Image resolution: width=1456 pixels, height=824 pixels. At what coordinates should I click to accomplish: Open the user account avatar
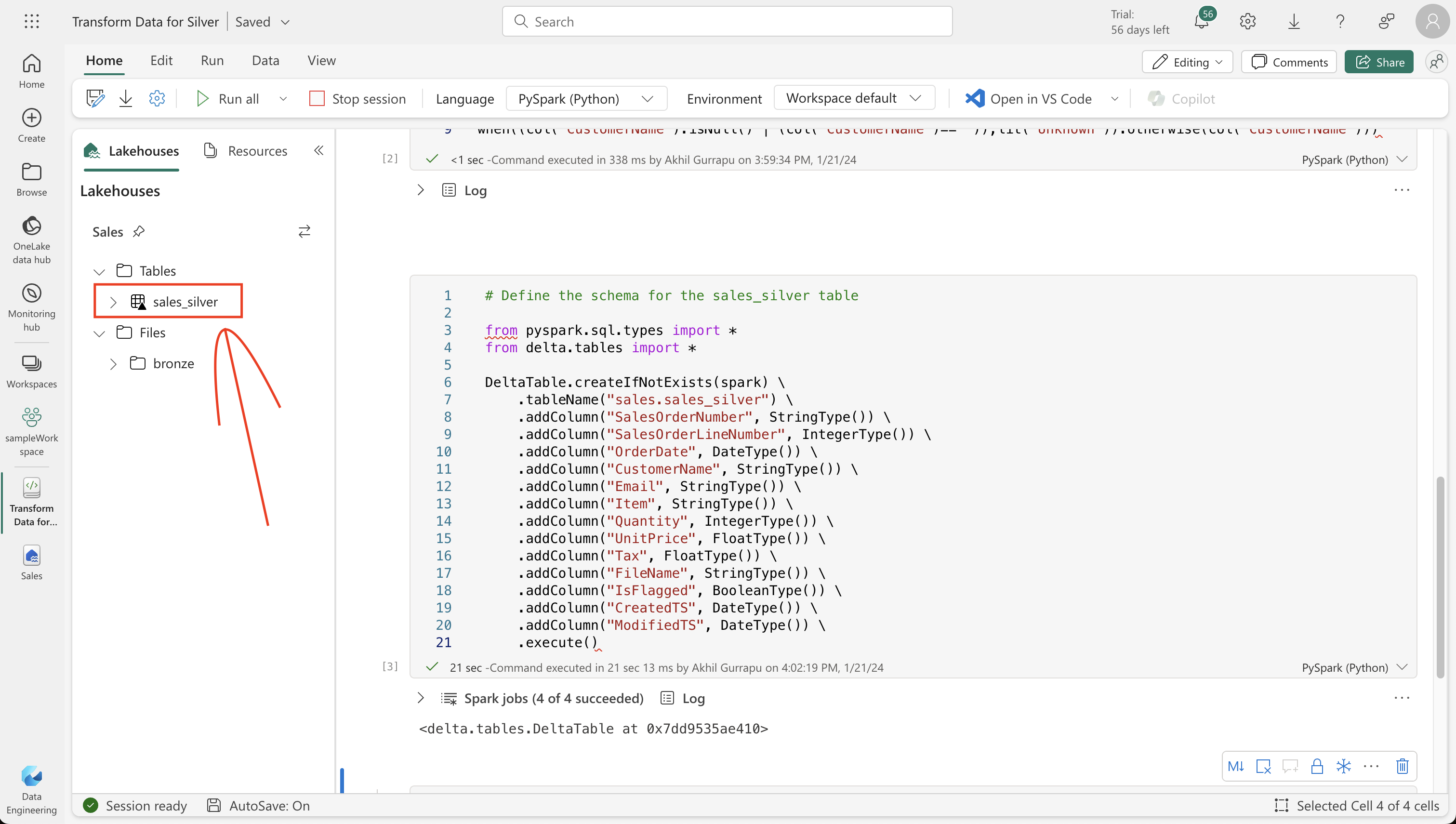click(x=1432, y=22)
